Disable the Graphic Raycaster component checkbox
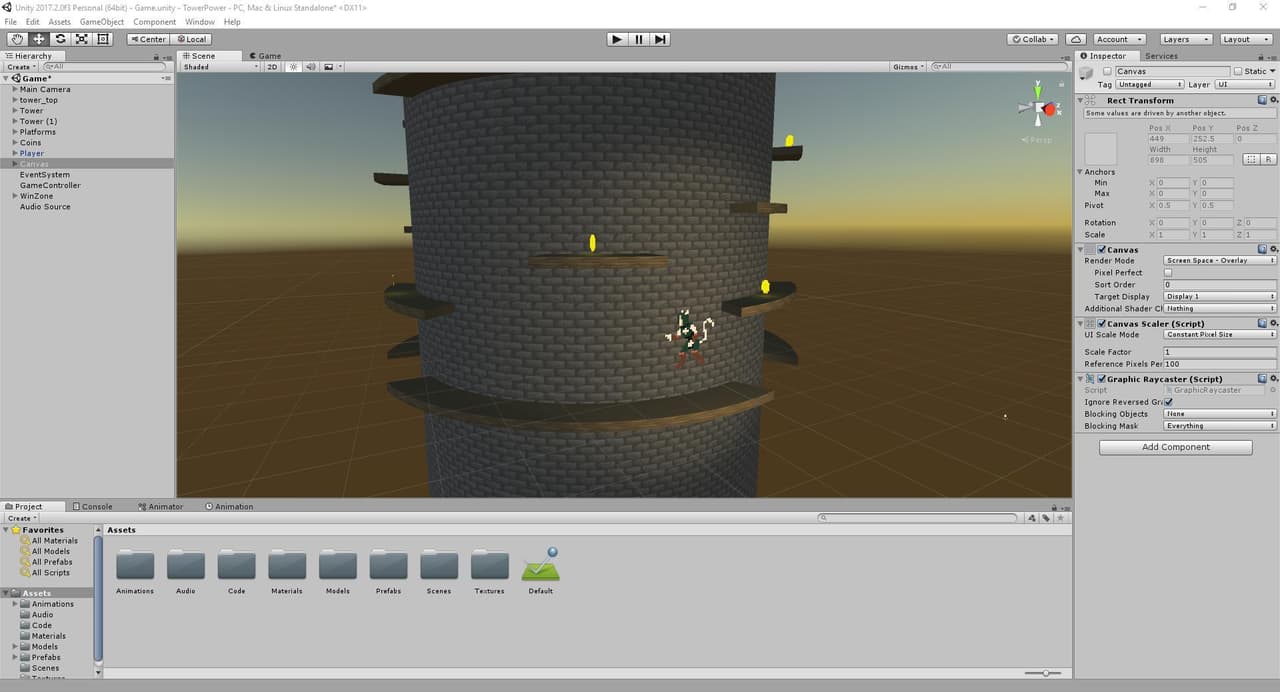 point(1102,379)
